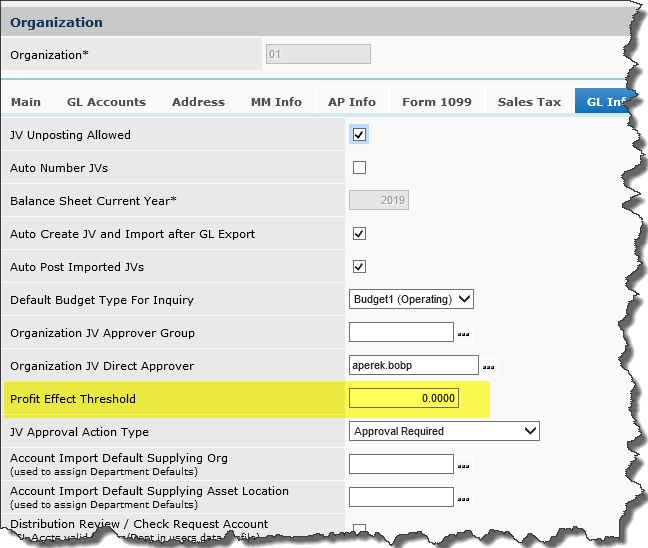Viewport: 648px width, 548px height.
Task: Enable Auto Number JVs checkbox
Action: point(360,168)
